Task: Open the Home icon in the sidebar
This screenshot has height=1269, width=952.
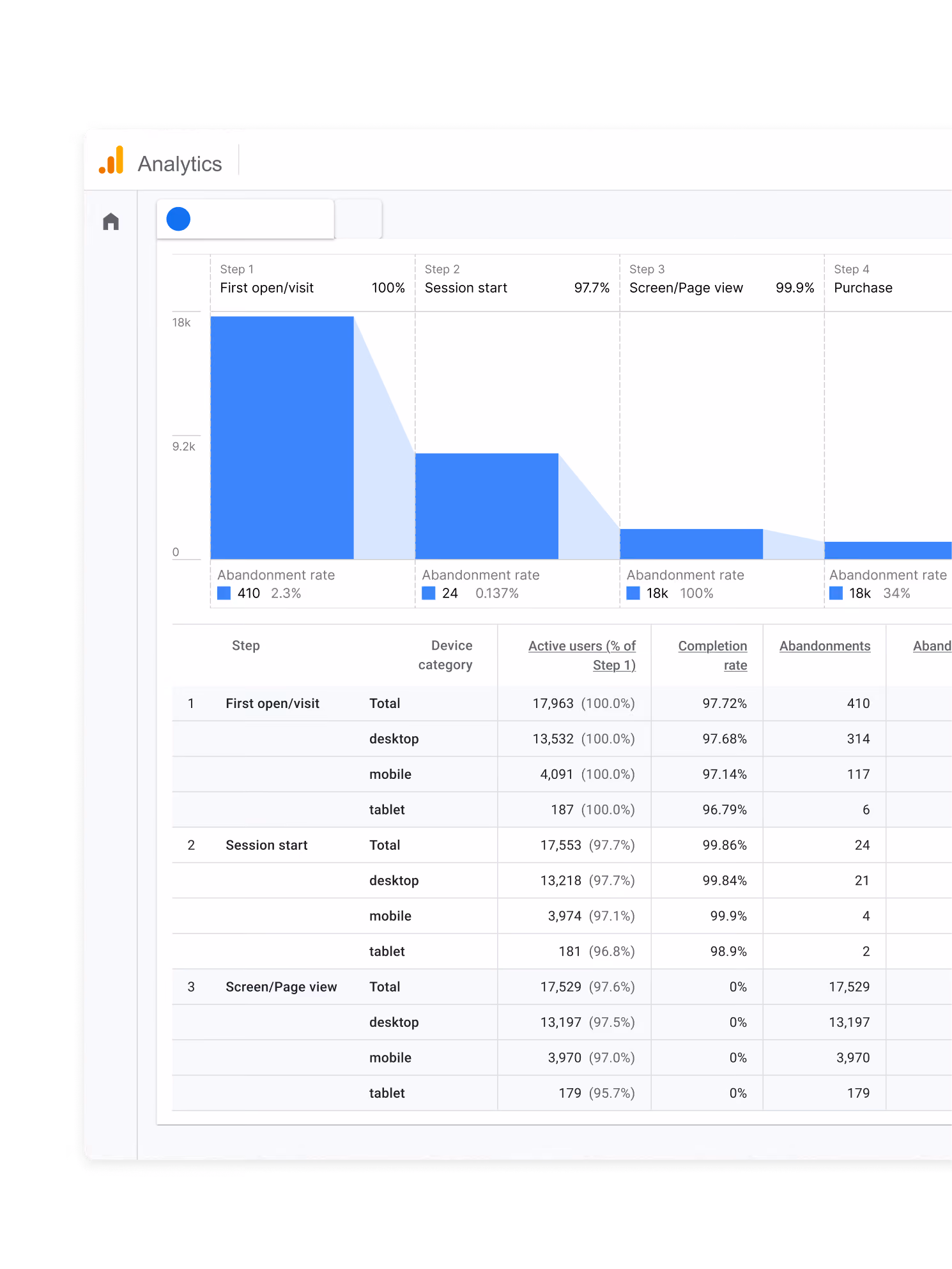Action: coord(111,222)
